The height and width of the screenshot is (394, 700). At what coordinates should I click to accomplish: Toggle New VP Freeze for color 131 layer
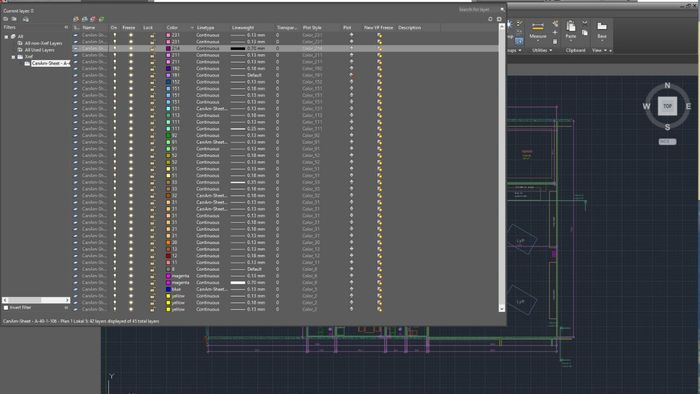click(379, 108)
